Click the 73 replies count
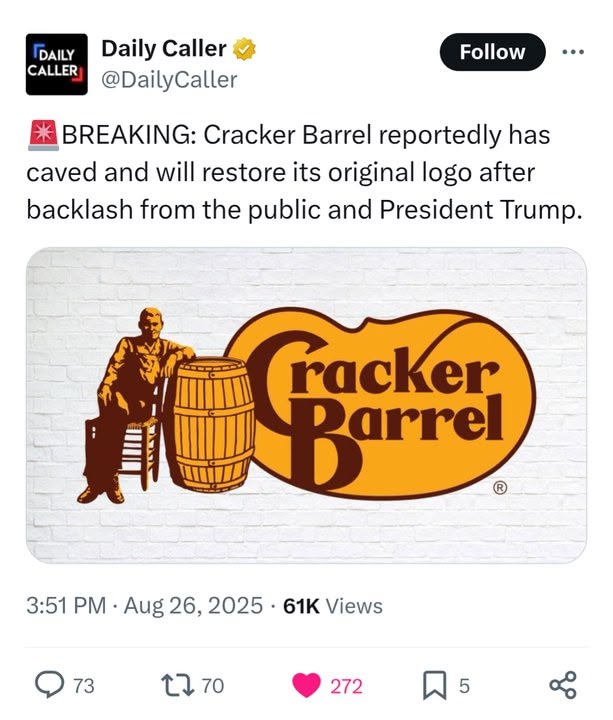The width and height of the screenshot is (613, 720). (84, 686)
